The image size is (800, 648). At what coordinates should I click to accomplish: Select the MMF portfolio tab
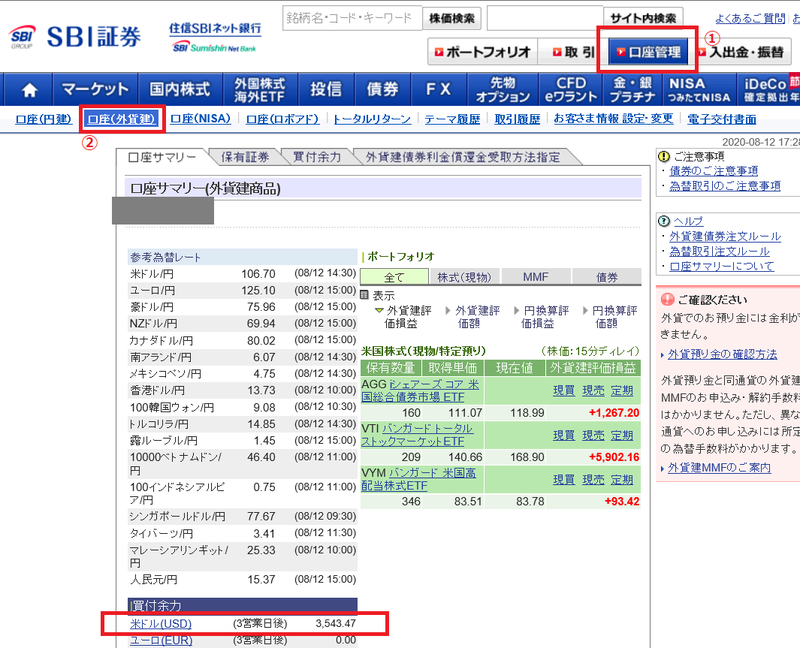(536, 277)
